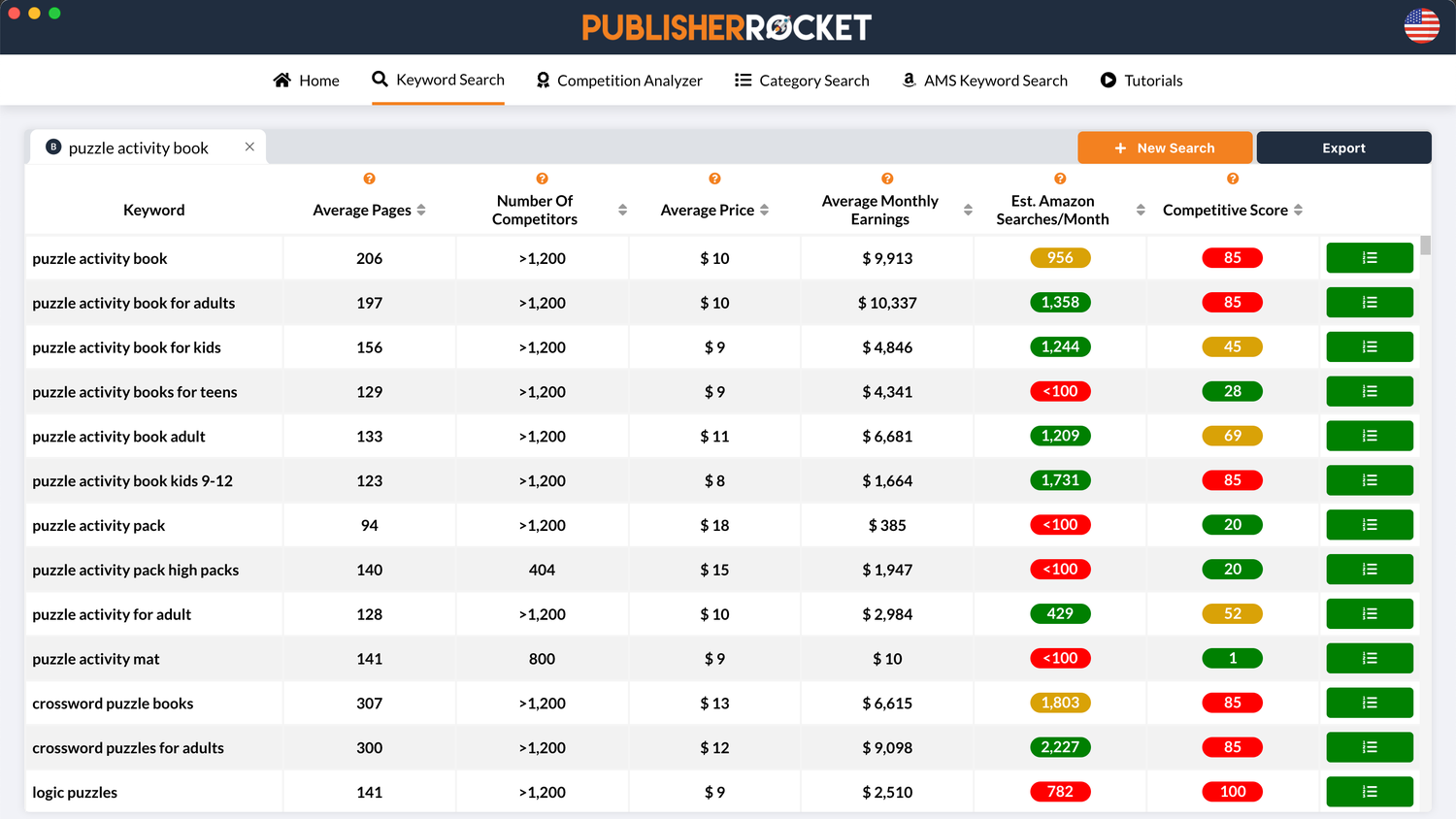Click help icon above Average Monthly Earnings
The image size is (1456, 819).
pyautogui.click(x=887, y=179)
